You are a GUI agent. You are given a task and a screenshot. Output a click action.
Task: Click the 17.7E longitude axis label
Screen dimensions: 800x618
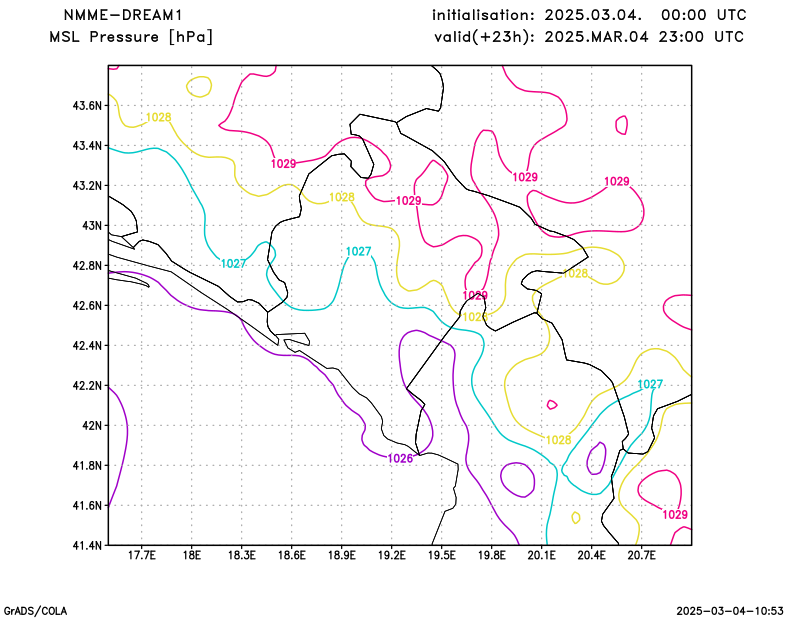(x=141, y=555)
